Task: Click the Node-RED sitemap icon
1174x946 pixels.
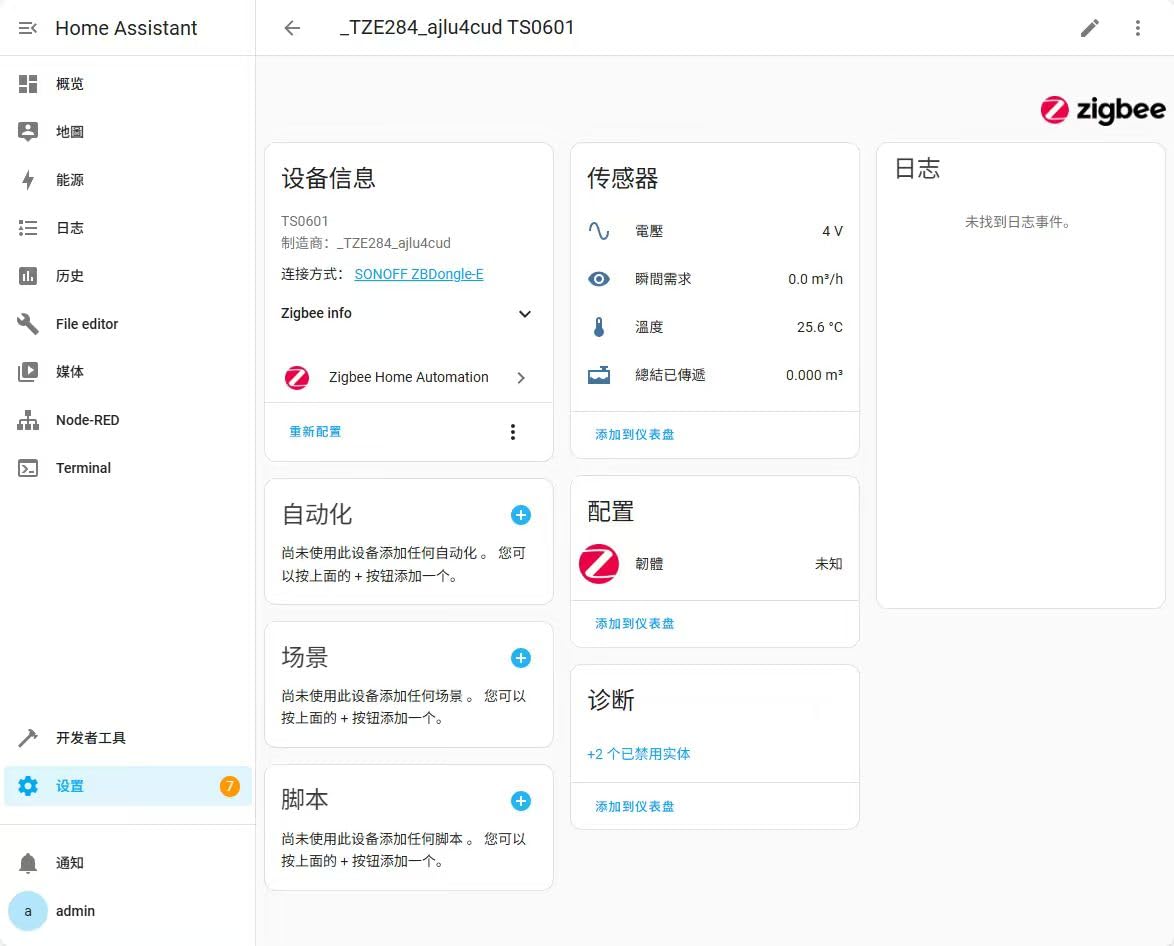Action: pyautogui.click(x=28, y=420)
